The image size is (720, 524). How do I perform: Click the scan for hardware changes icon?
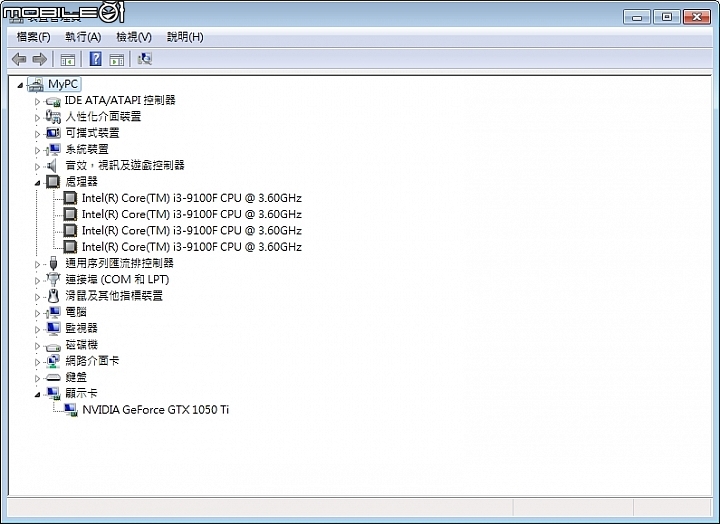tap(145, 59)
